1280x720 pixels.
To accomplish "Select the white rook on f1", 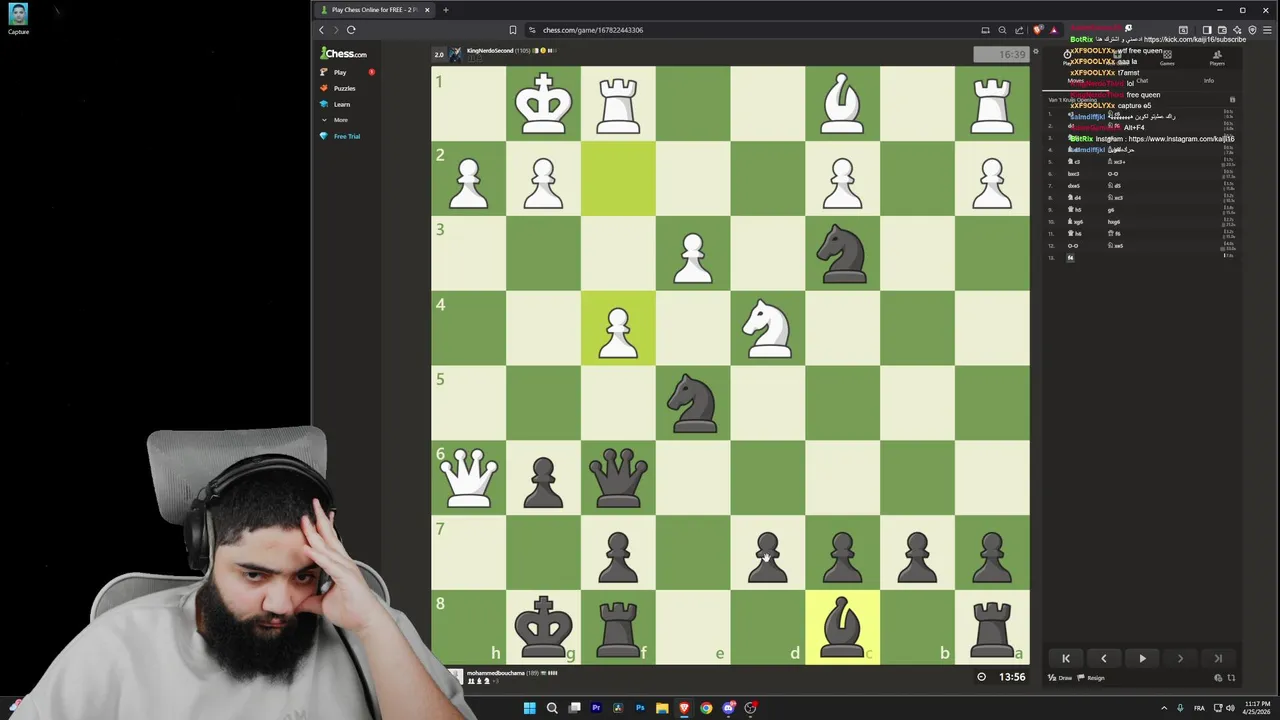I will coord(618,104).
